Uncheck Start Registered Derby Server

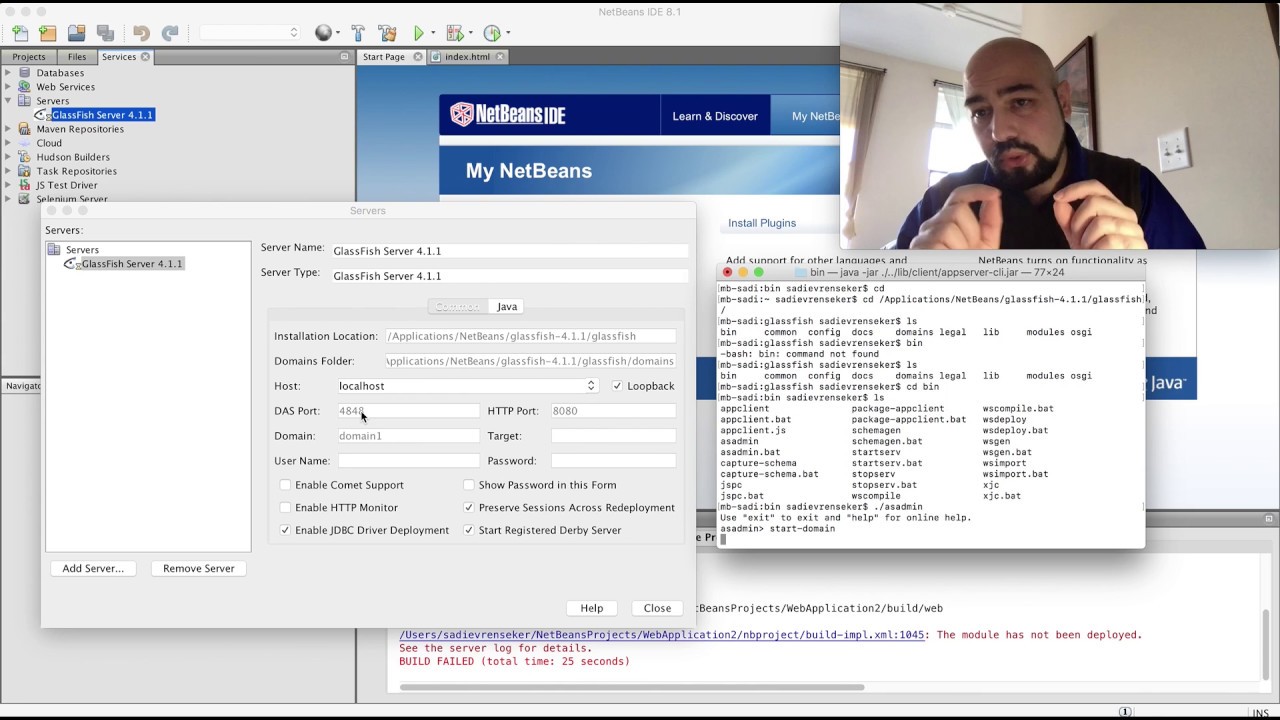pyautogui.click(x=468, y=530)
